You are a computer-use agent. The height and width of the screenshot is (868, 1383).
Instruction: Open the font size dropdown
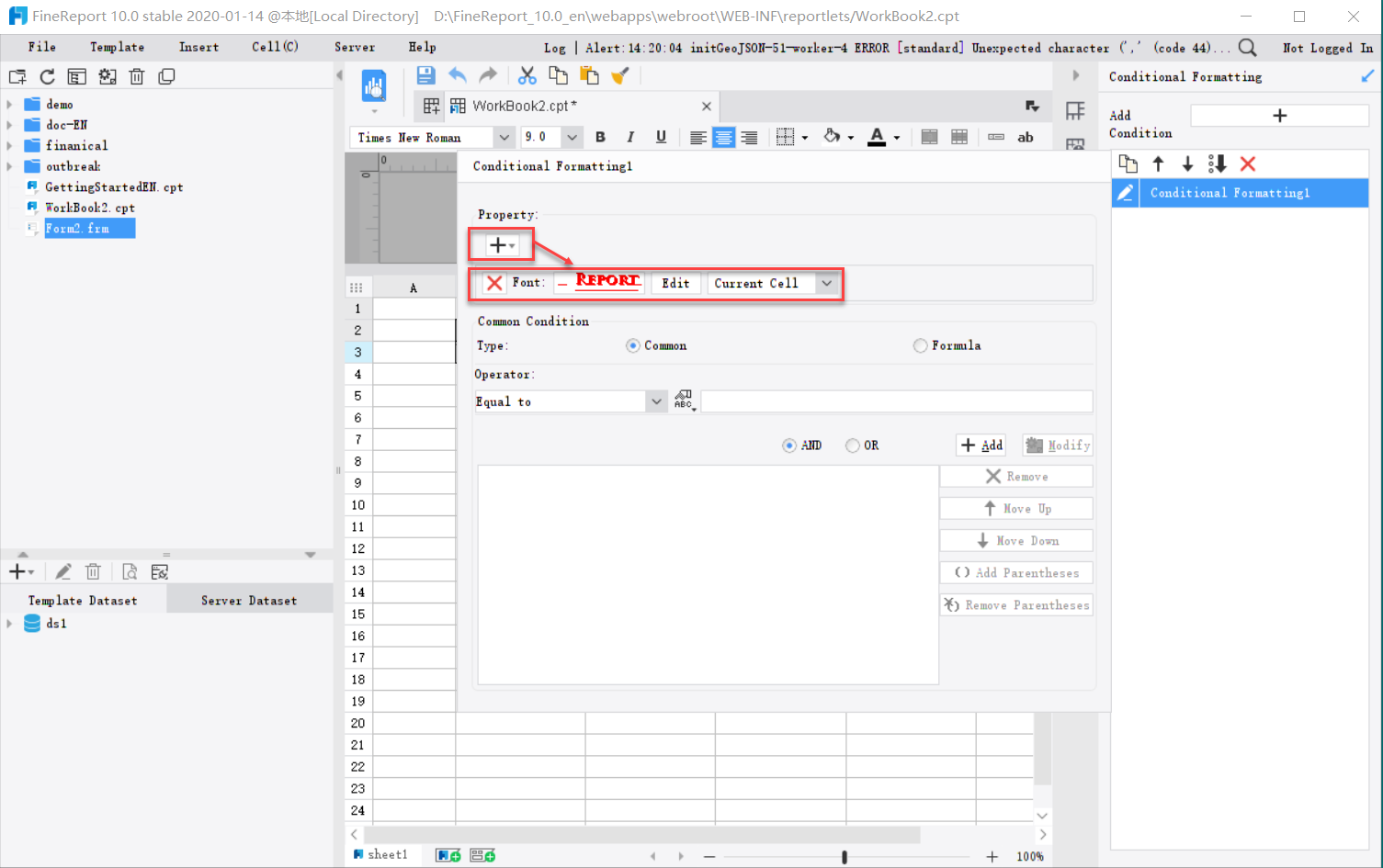[x=571, y=136]
